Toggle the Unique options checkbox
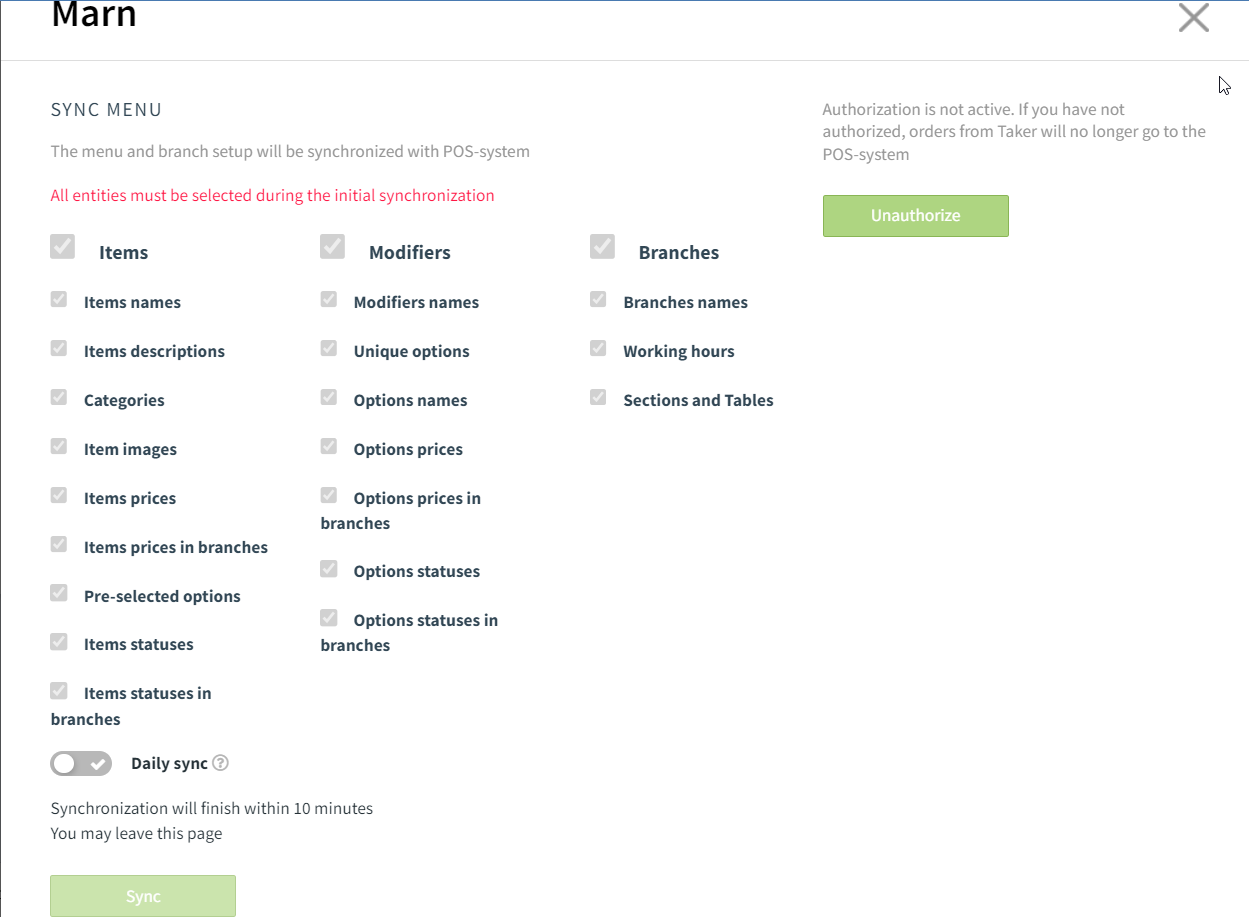Viewport: 1249px width, 917px height. (329, 348)
